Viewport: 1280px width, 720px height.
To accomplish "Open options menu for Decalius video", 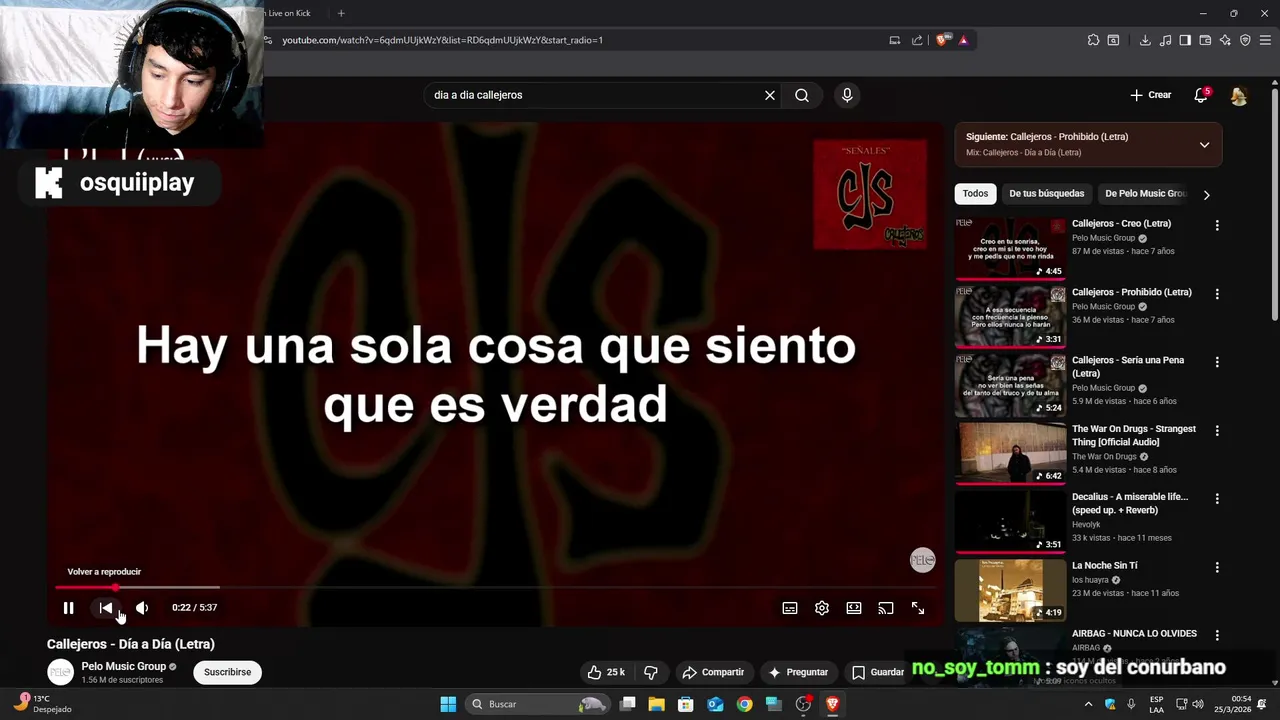I will click(x=1217, y=499).
